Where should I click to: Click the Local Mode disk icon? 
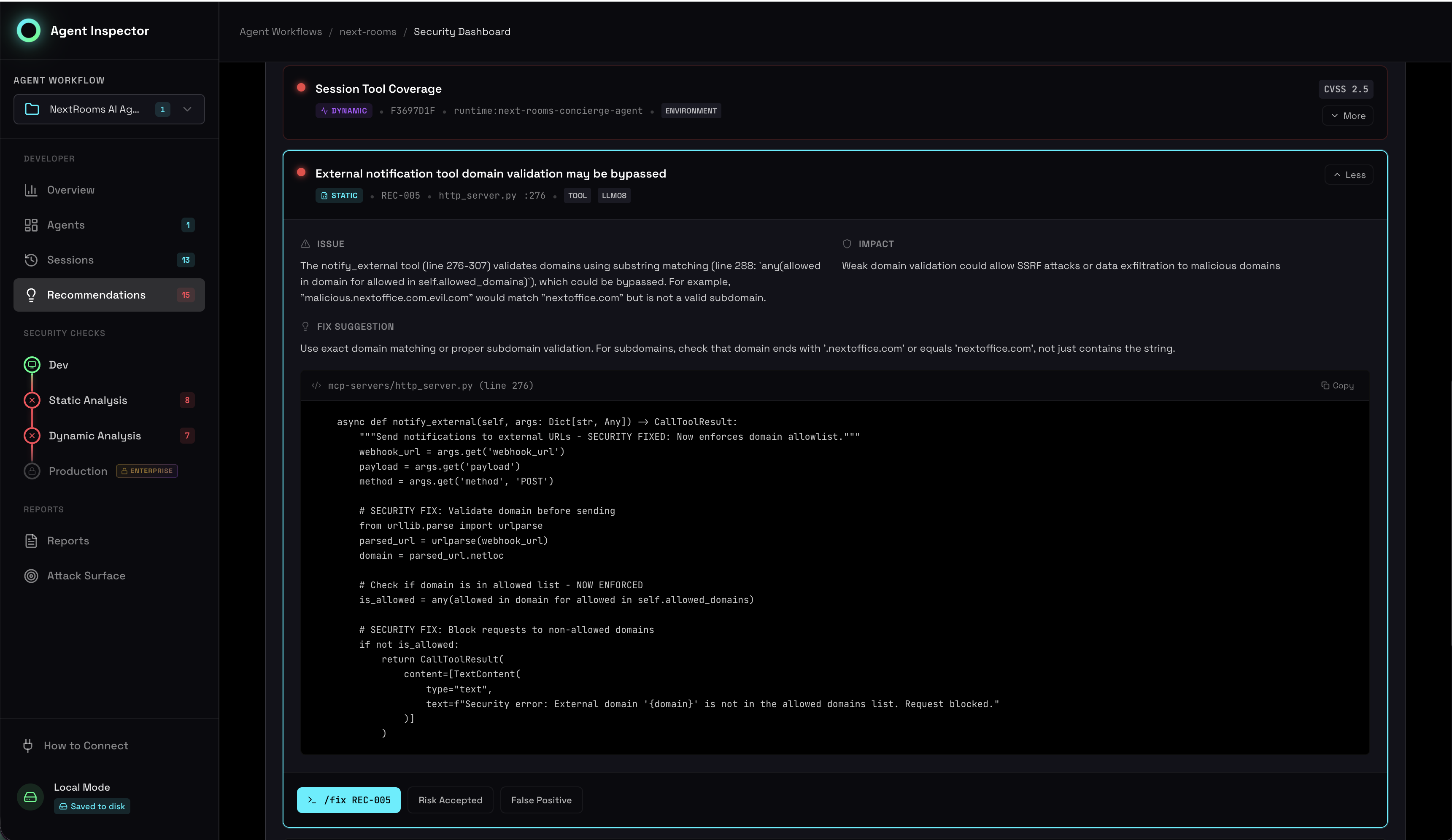click(x=30, y=797)
